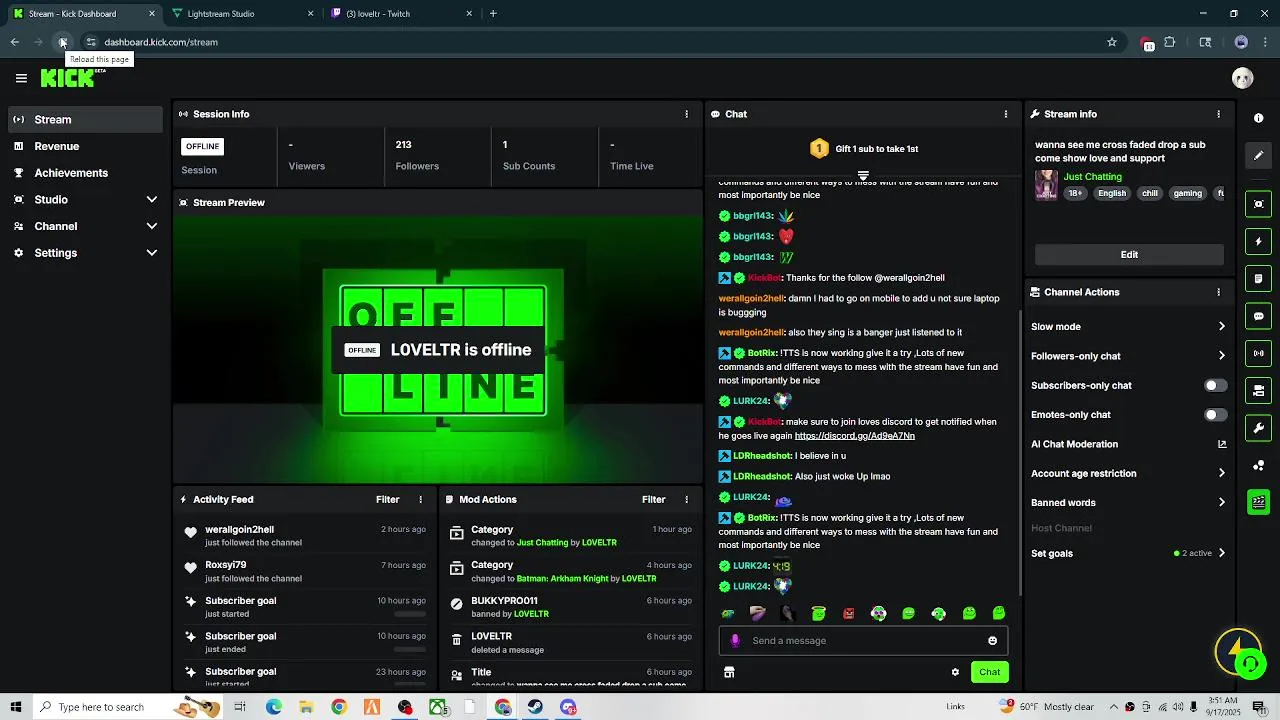Click the Edit stream info button
The width and height of the screenshot is (1280, 720).
click(1129, 254)
